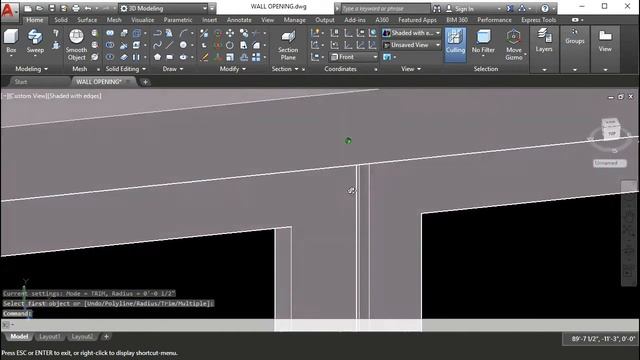Expand the Section panel
This screenshot has height=360, width=640.
click(x=285, y=69)
